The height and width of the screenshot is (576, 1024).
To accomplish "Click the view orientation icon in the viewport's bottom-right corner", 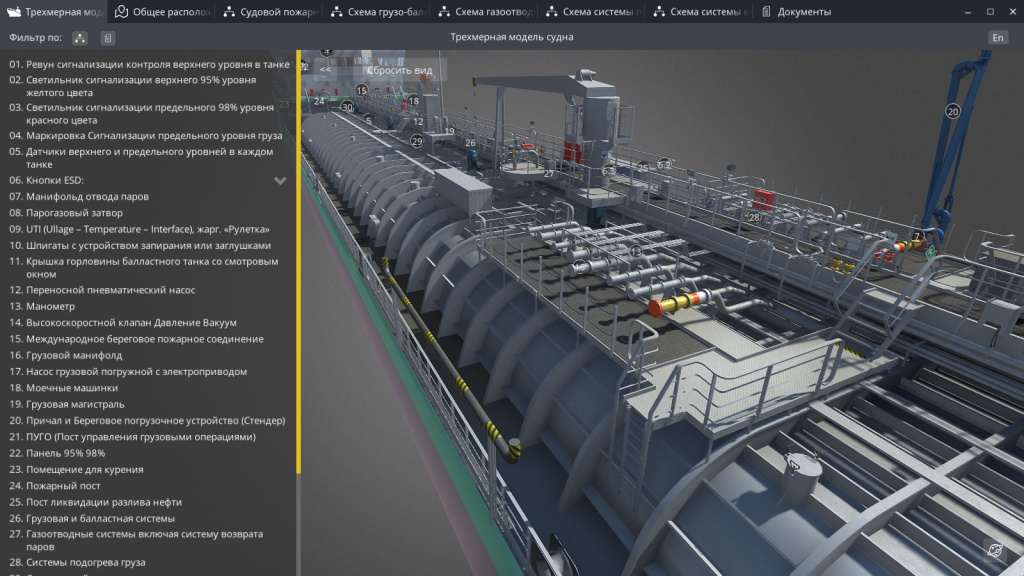I will pos(995,551).
